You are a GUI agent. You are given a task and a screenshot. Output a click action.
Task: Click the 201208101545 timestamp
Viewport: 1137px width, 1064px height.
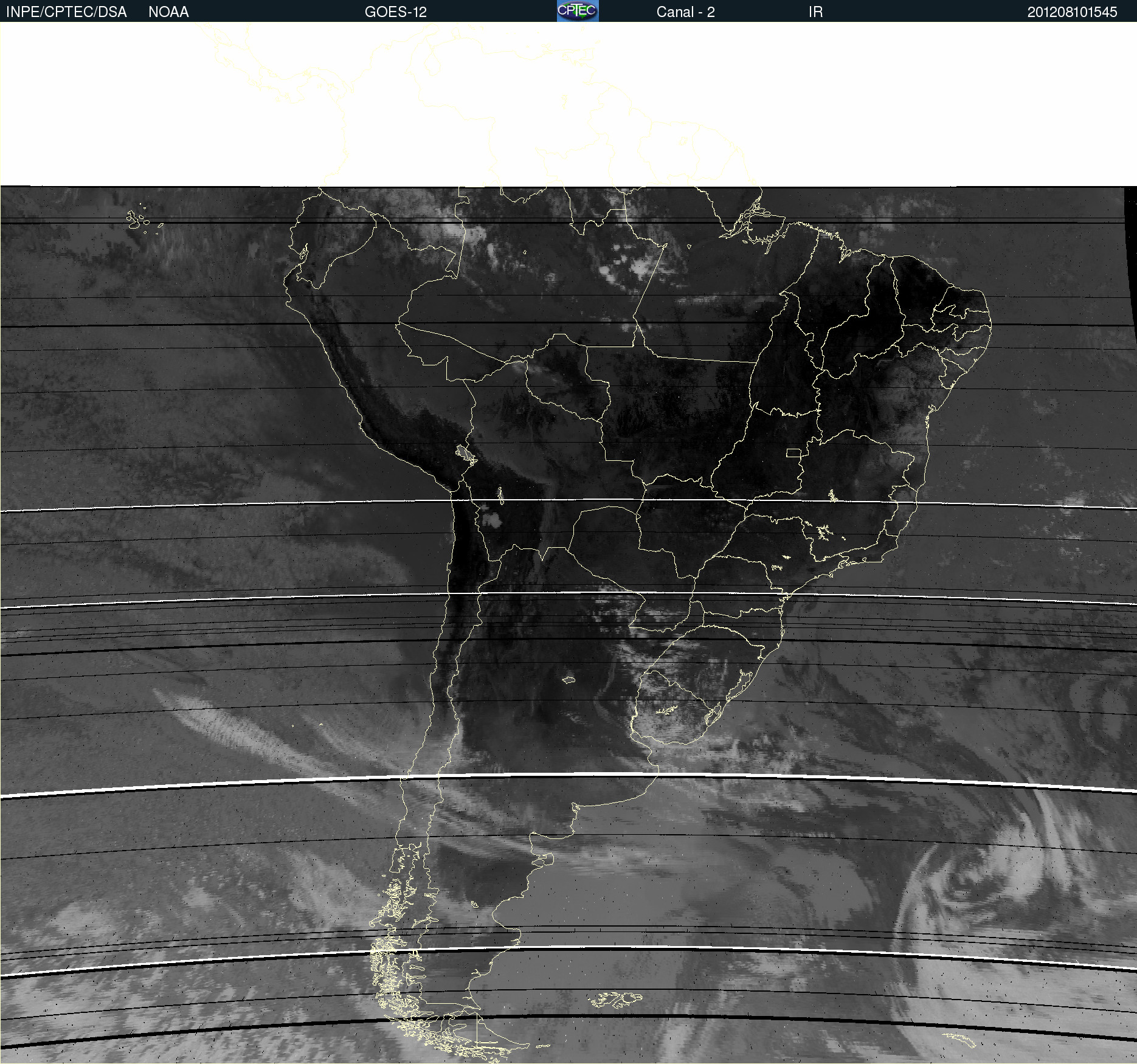pos(1072,12)
